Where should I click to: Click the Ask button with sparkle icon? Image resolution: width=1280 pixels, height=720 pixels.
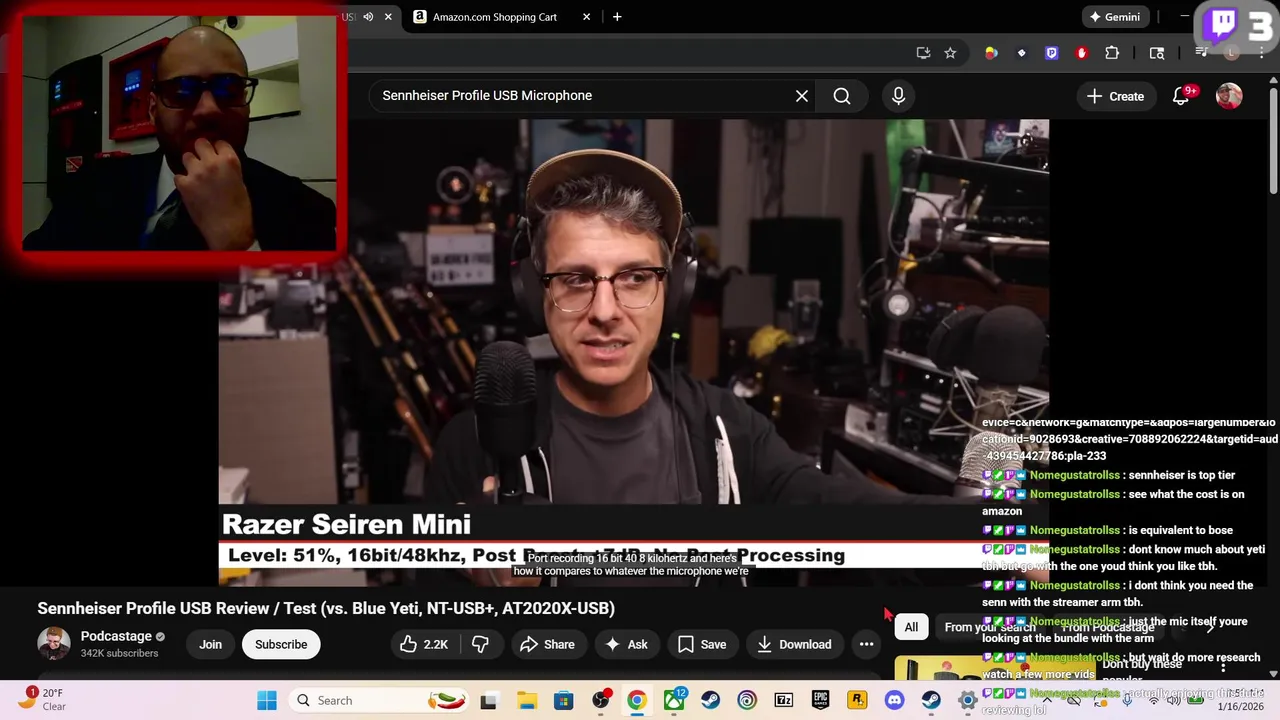click(x=626, y=644)
